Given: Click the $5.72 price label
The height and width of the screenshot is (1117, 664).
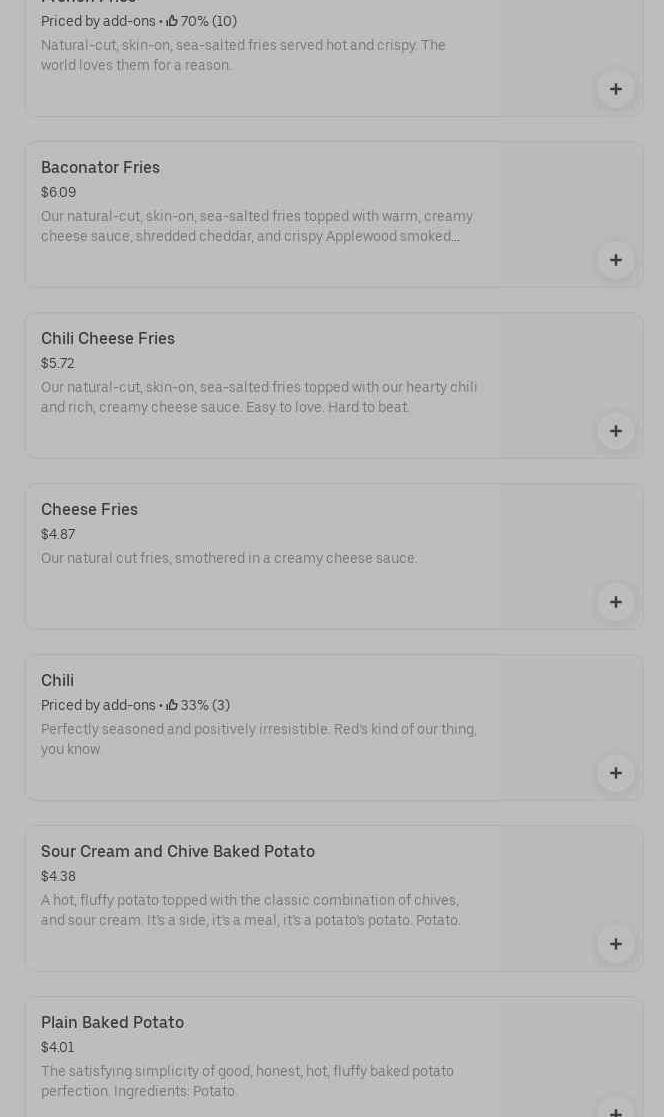Looking at the screenshot, I should (58, 363).
